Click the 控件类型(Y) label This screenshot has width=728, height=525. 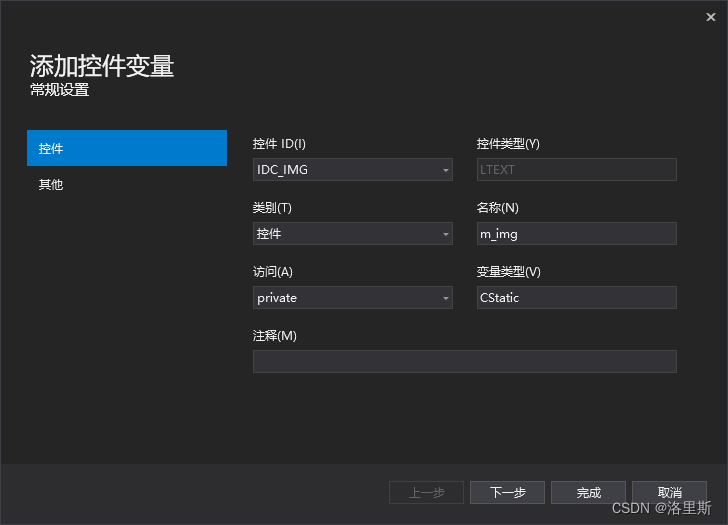coord(508,144)
